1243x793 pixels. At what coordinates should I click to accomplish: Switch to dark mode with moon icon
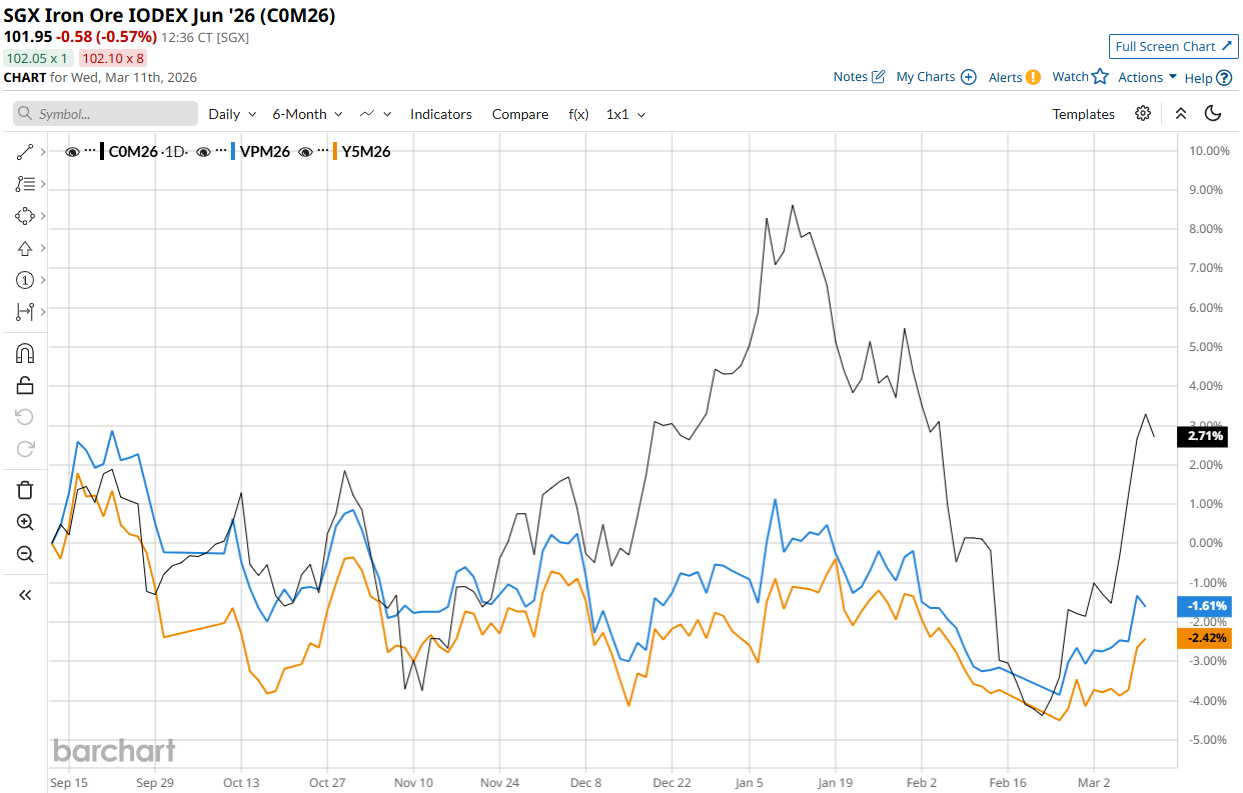[x=1213, y=114]
